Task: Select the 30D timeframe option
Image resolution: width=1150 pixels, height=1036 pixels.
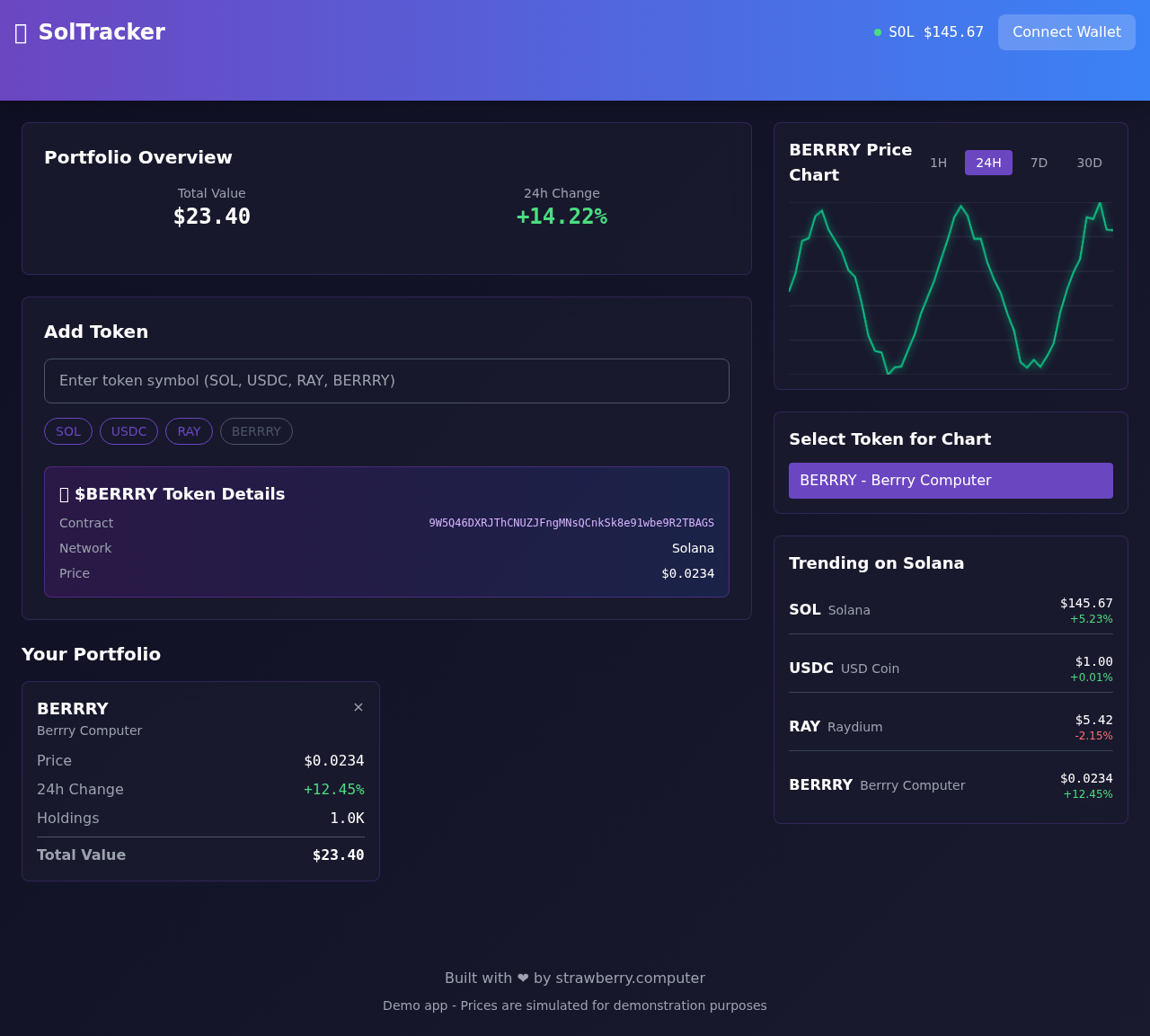Action: coord(1090,163)
